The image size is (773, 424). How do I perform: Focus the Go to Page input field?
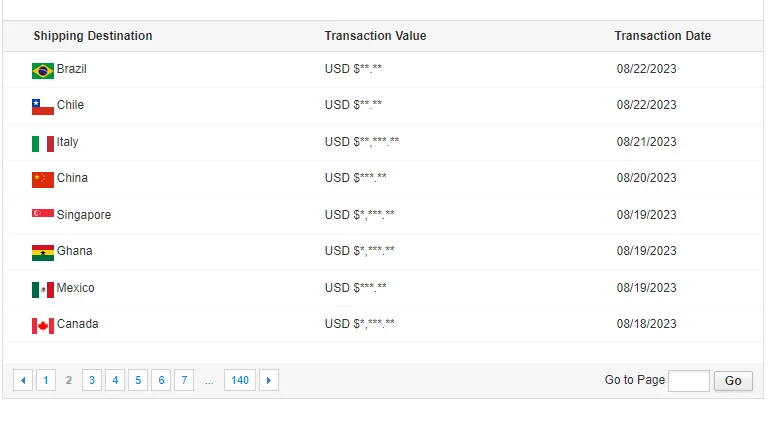coord(688,380)
